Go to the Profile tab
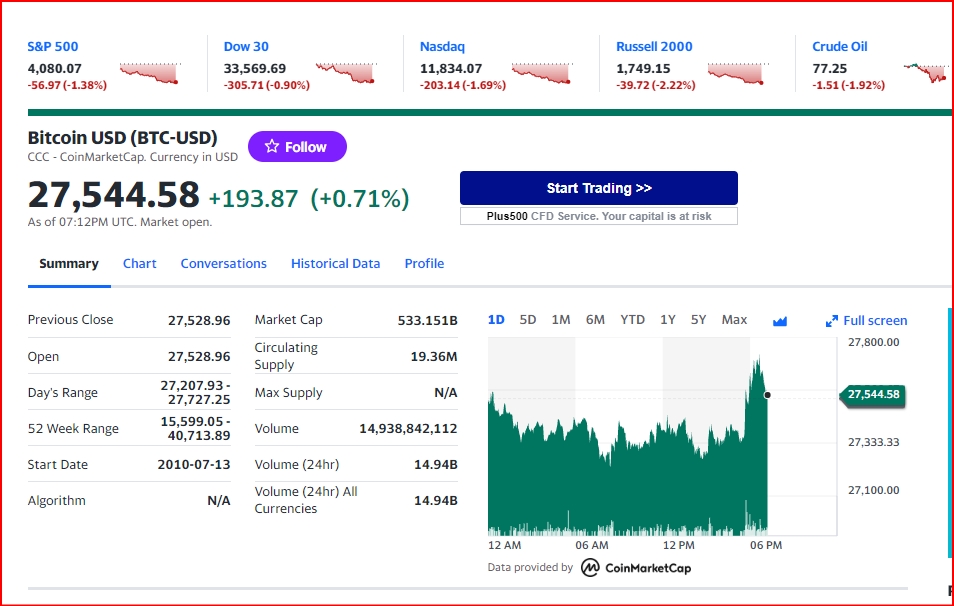Viewport: 954px width, 606px height. click(424, 264)
